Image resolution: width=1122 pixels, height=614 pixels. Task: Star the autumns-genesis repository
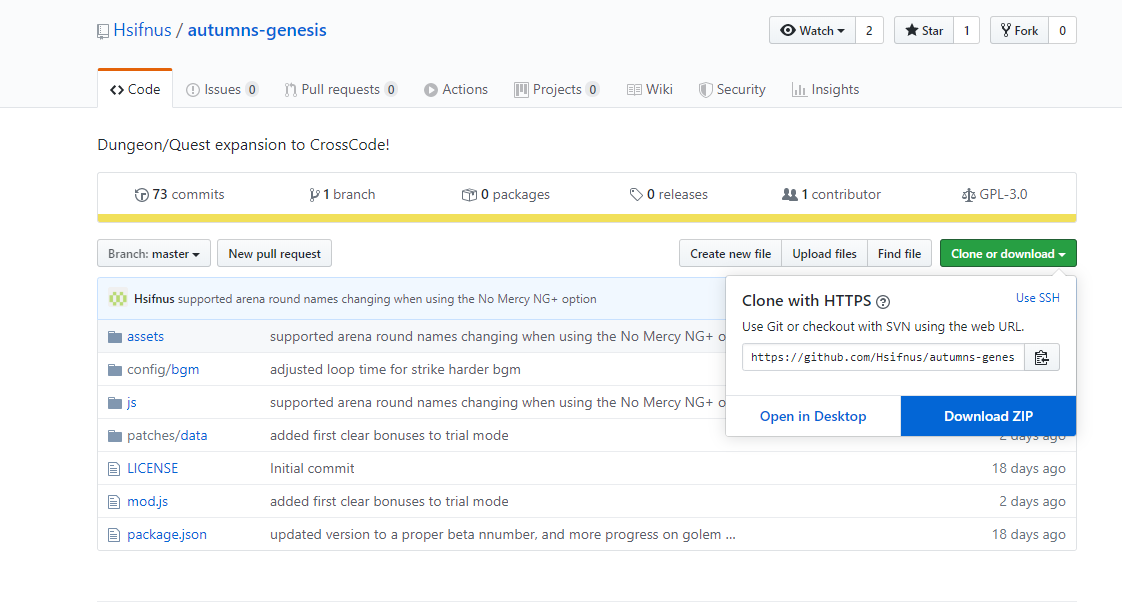(924, 31)
